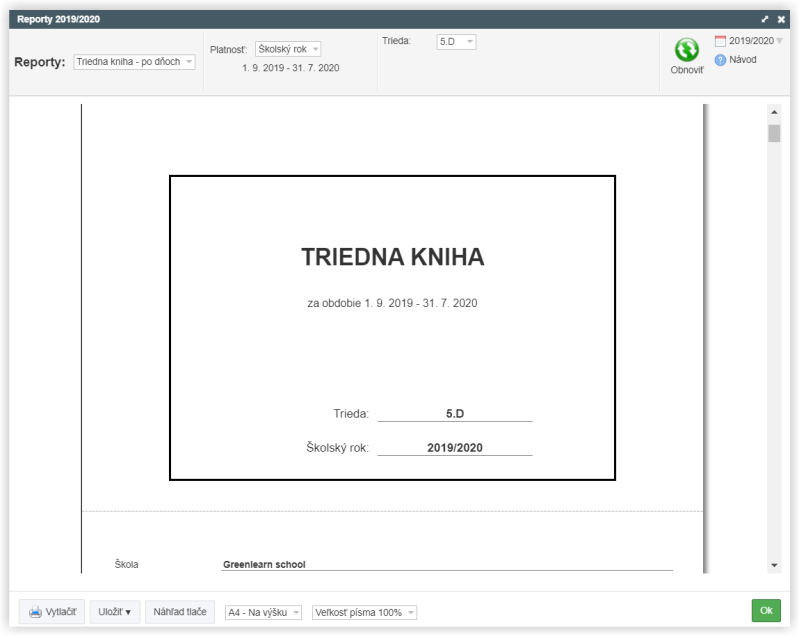Click the 2019/2020 value next to Školský rok

coord(455,448)
